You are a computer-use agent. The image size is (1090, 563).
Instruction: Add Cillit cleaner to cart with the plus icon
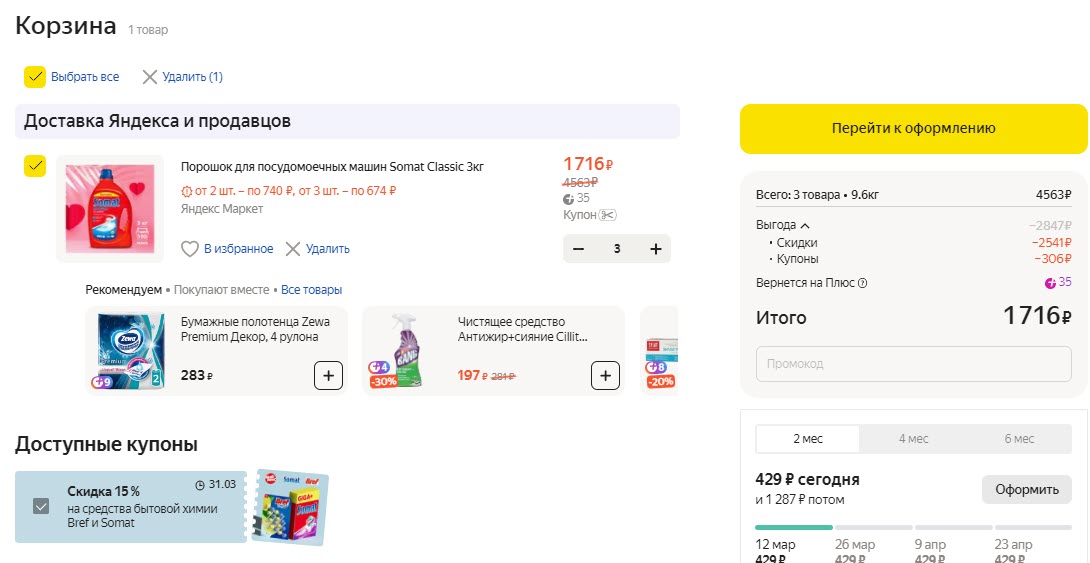605,376
